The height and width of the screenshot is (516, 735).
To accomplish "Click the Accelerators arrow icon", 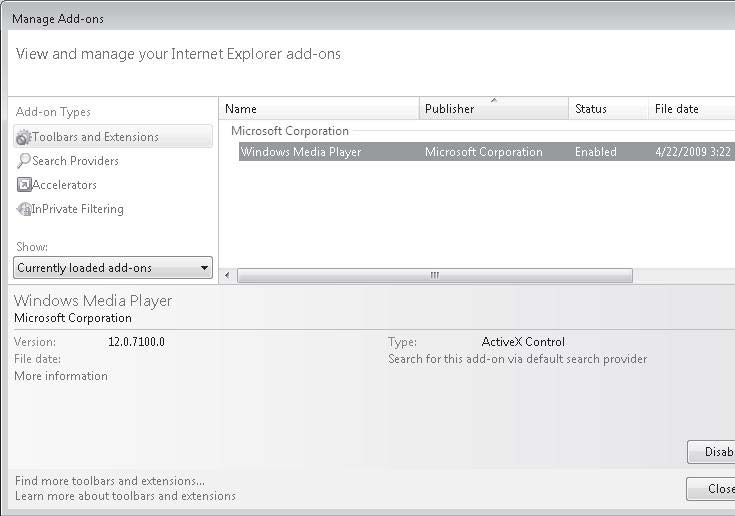I will point(24,185).
